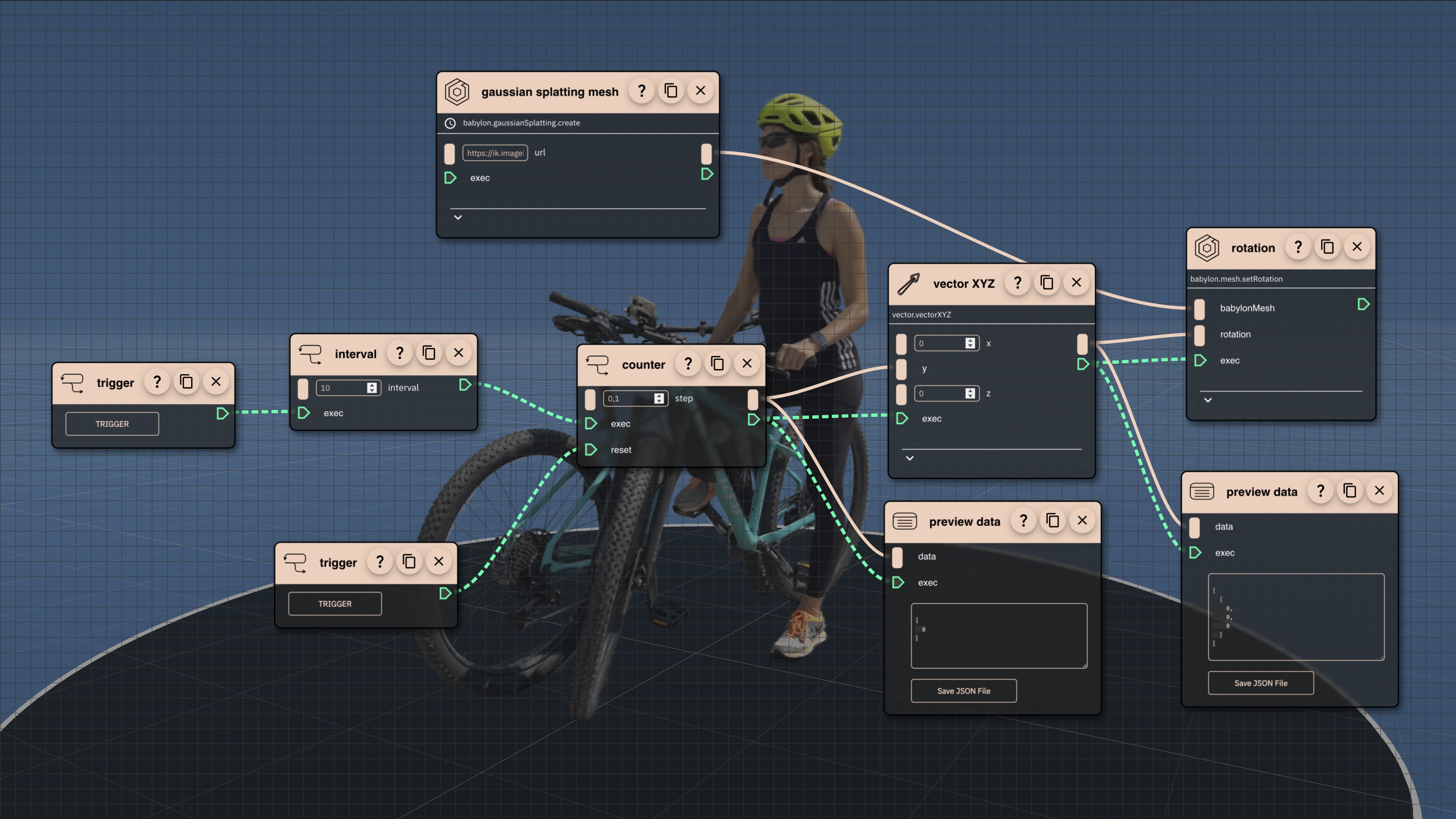Click interval node exec output port
The width and height of the screenshot is (1456, 819).
464,385
